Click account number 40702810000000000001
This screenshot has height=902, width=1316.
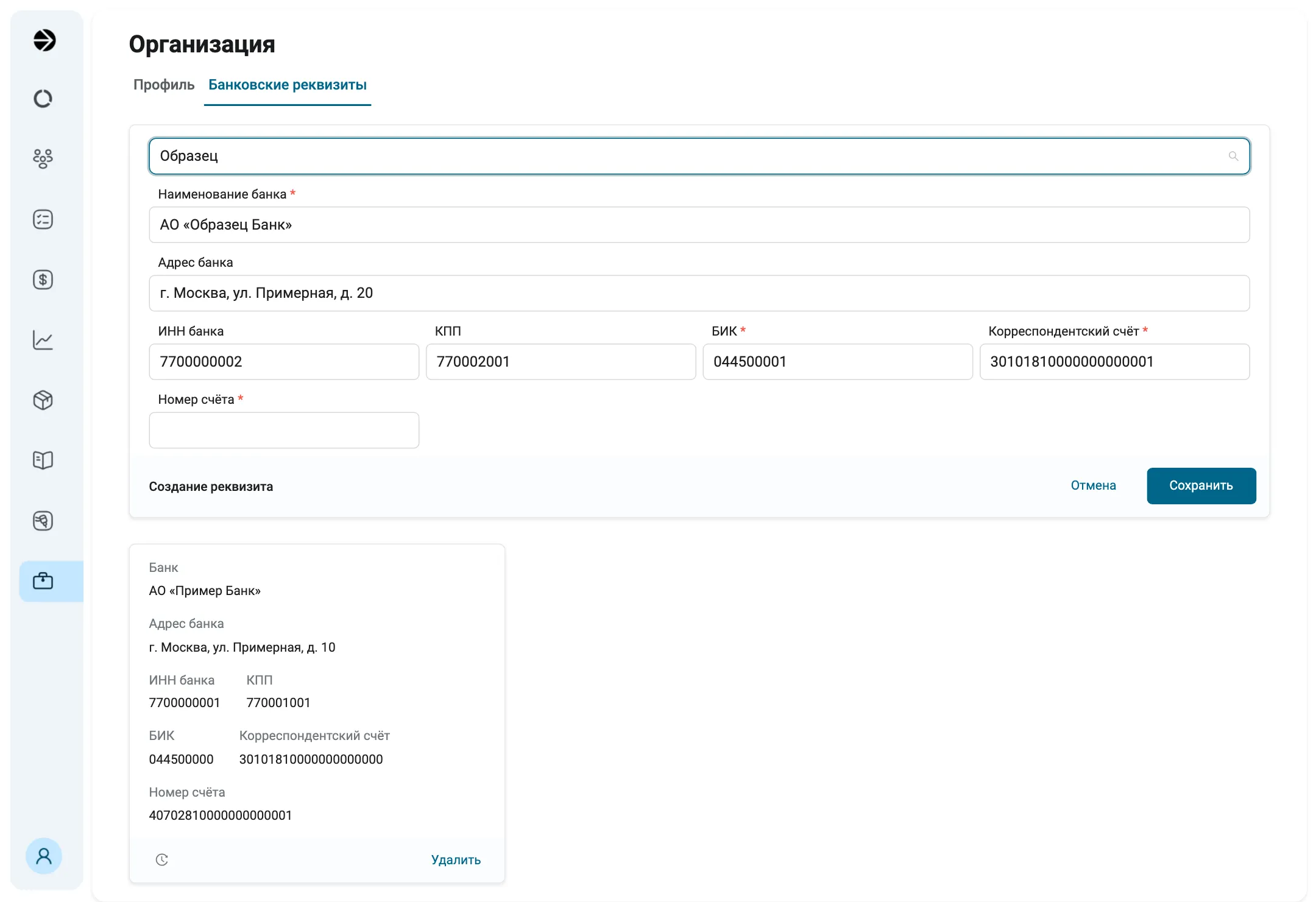tap(221, 816)
